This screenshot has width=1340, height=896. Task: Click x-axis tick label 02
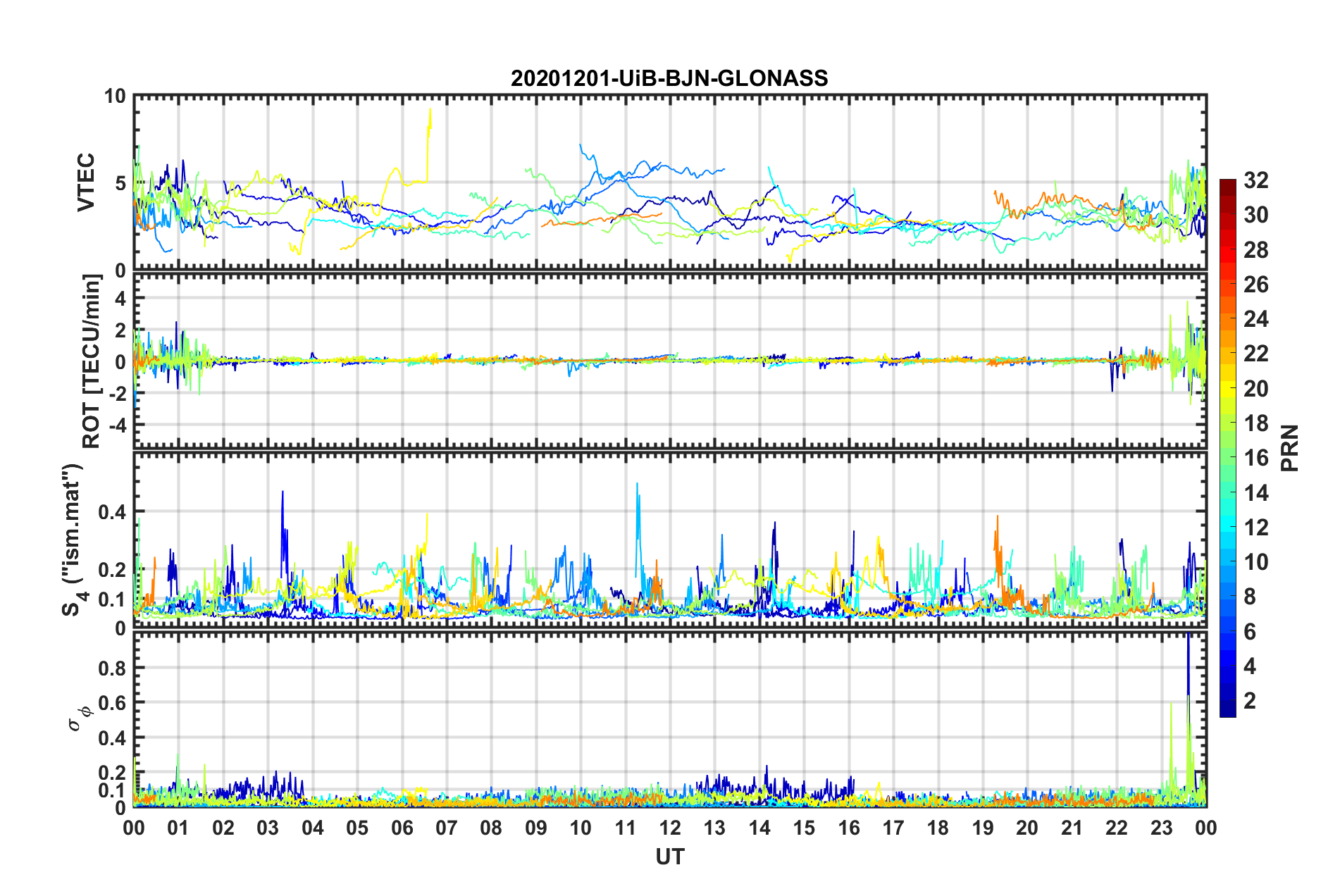pyautogui.click(x=223, y=828)
